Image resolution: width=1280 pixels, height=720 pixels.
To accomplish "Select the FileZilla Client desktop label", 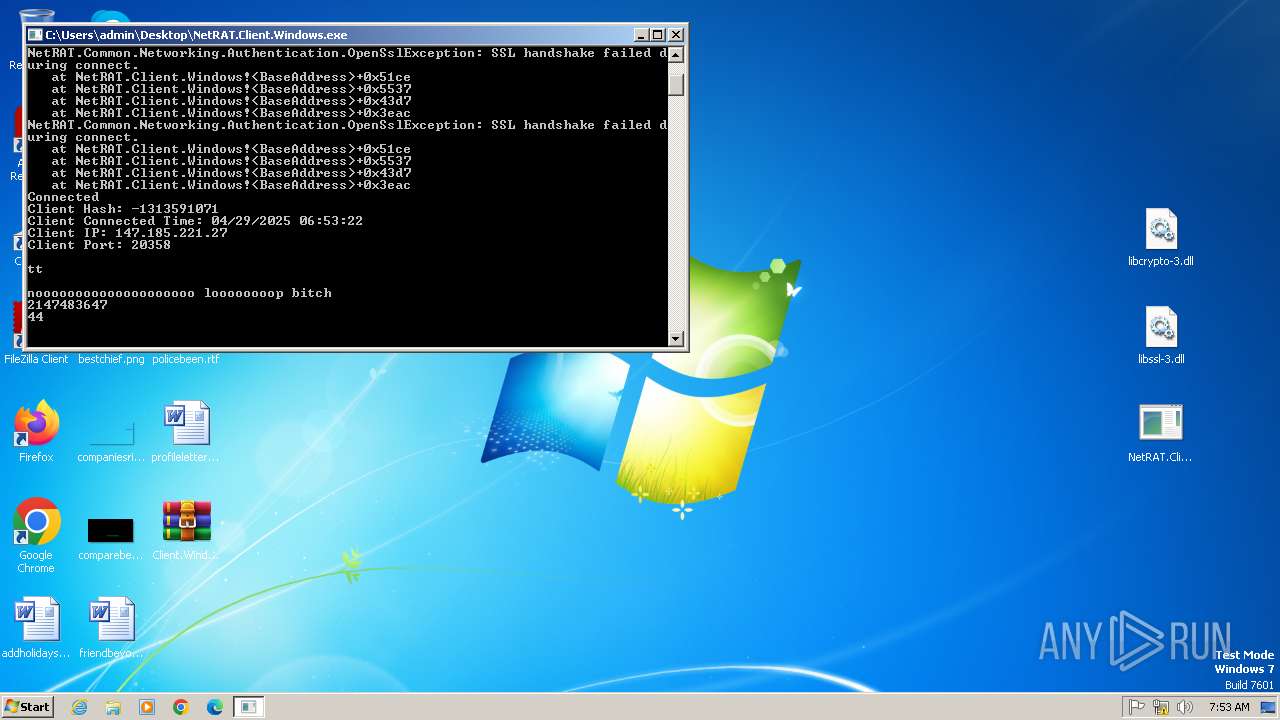I will (x=36, y=359).
